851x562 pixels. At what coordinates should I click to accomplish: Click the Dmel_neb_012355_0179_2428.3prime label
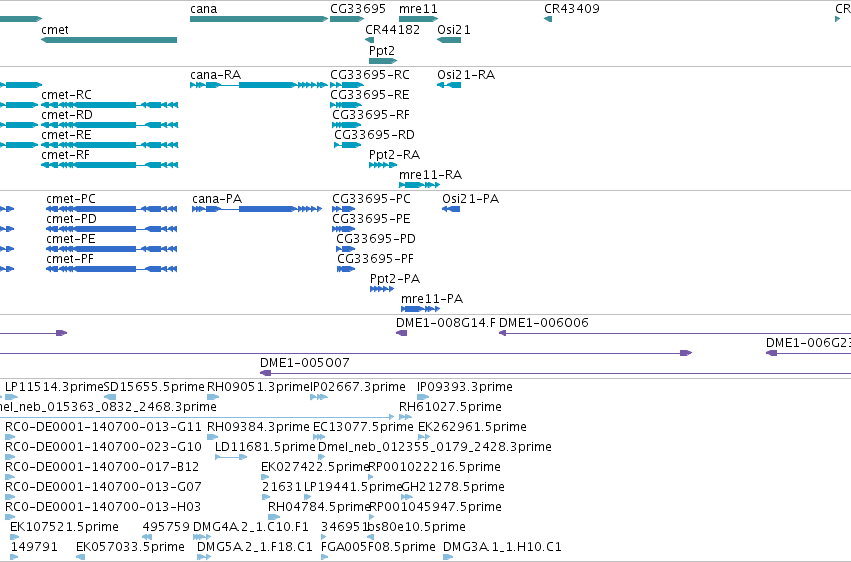coord(435,446)
